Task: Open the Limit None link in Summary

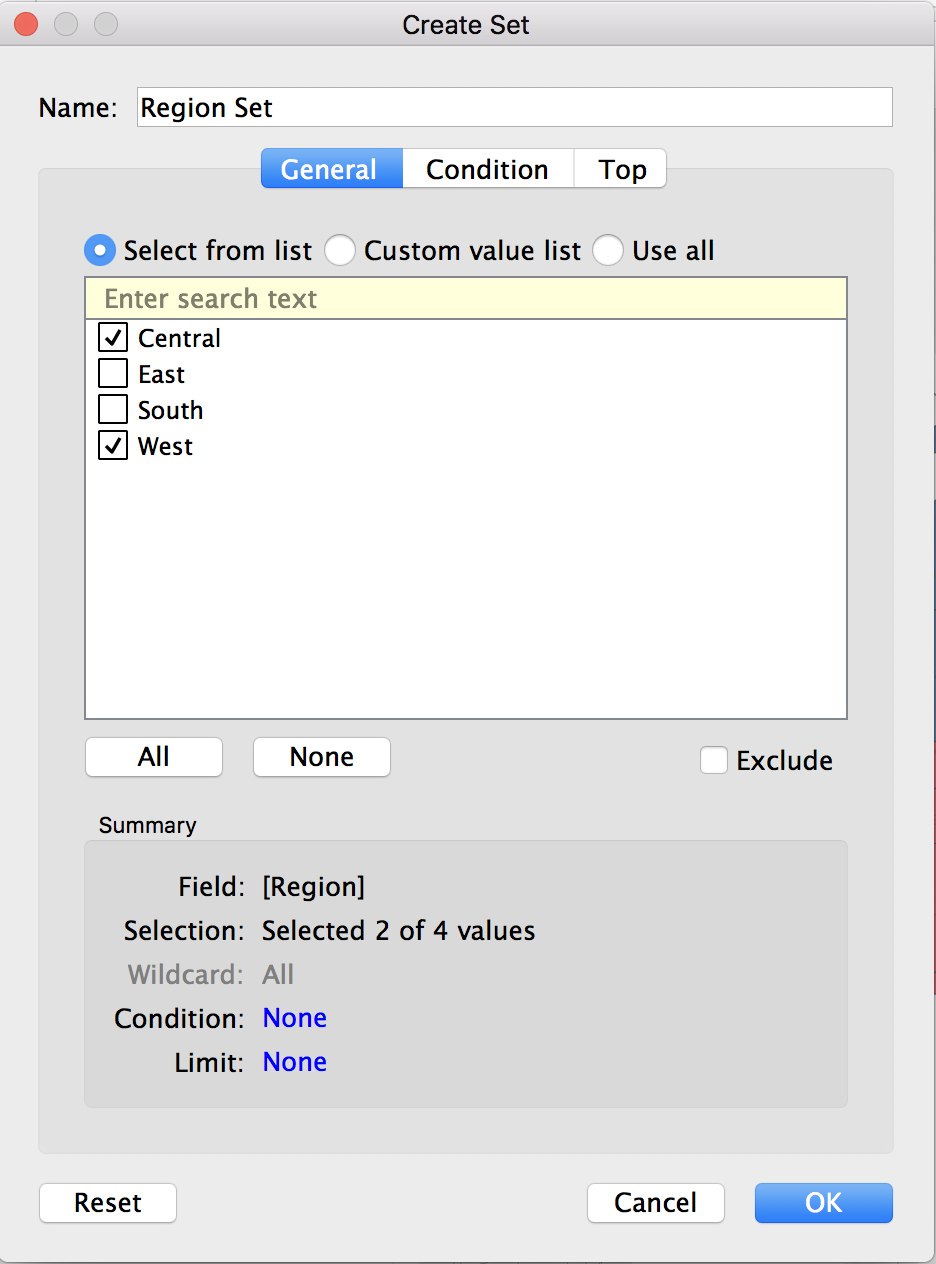Action: tap(294, 1062)
